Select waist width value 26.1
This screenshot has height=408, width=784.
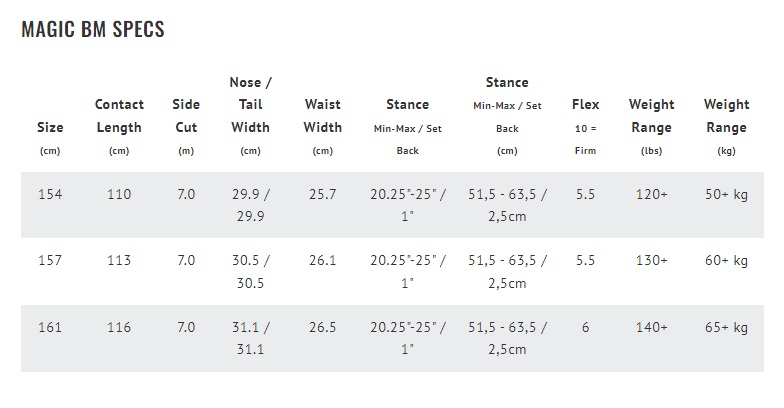[x=322, y=260]
